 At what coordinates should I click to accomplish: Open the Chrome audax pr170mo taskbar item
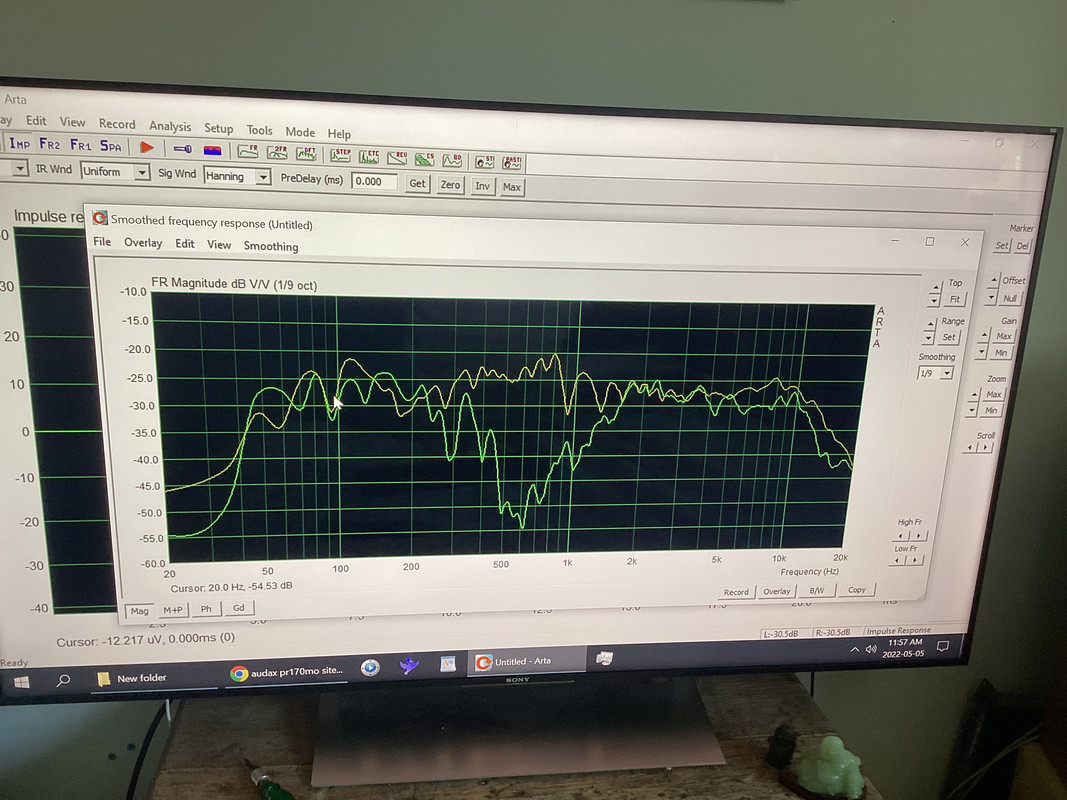click(286, 671)
